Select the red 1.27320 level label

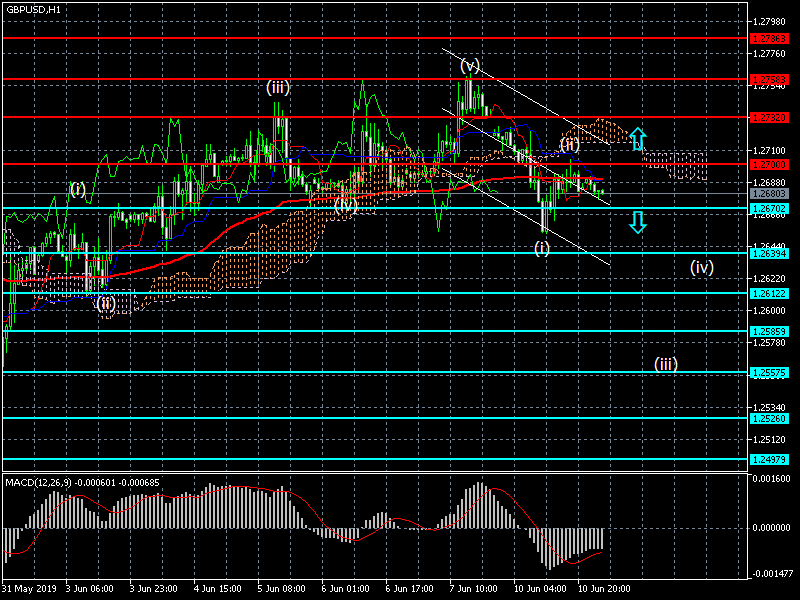[x=769, y=118]
